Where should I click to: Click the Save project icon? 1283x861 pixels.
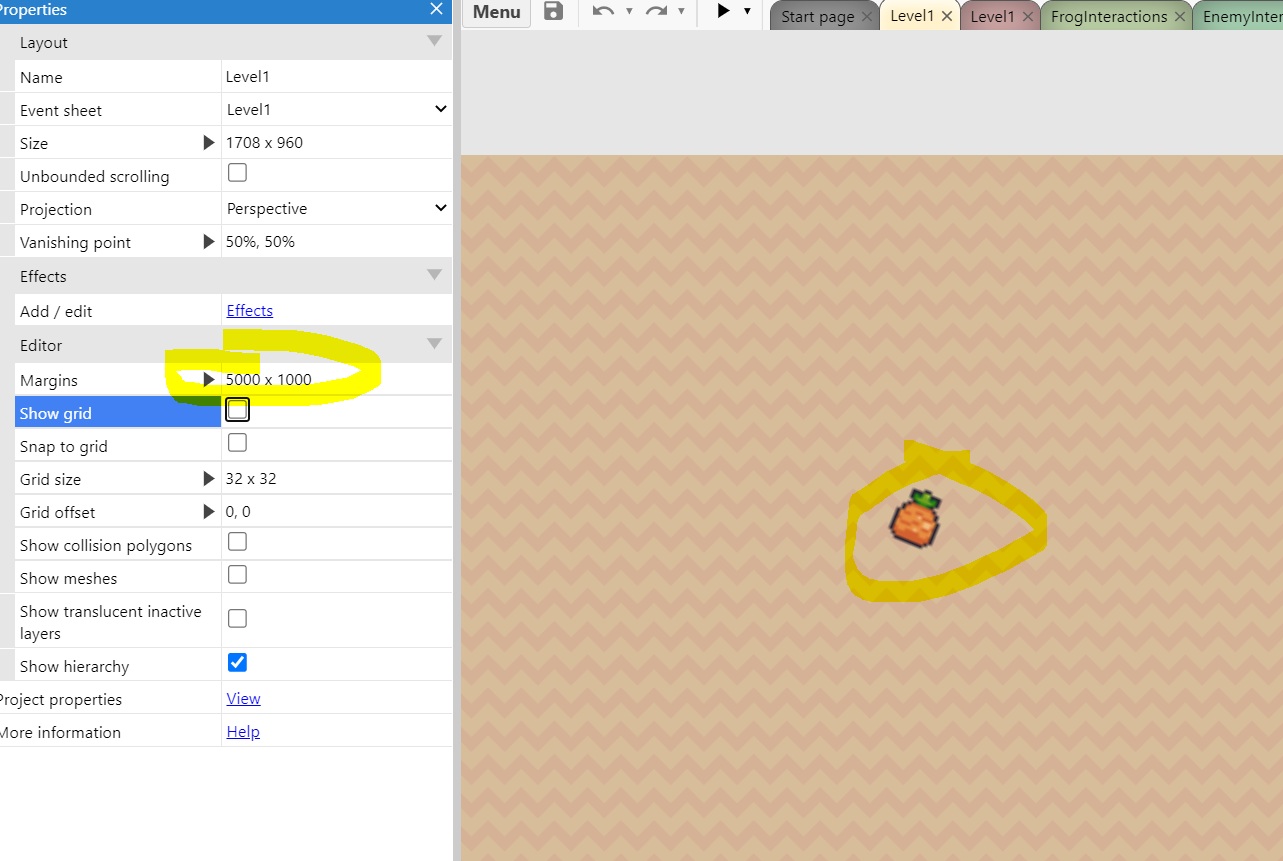point(553,12)
